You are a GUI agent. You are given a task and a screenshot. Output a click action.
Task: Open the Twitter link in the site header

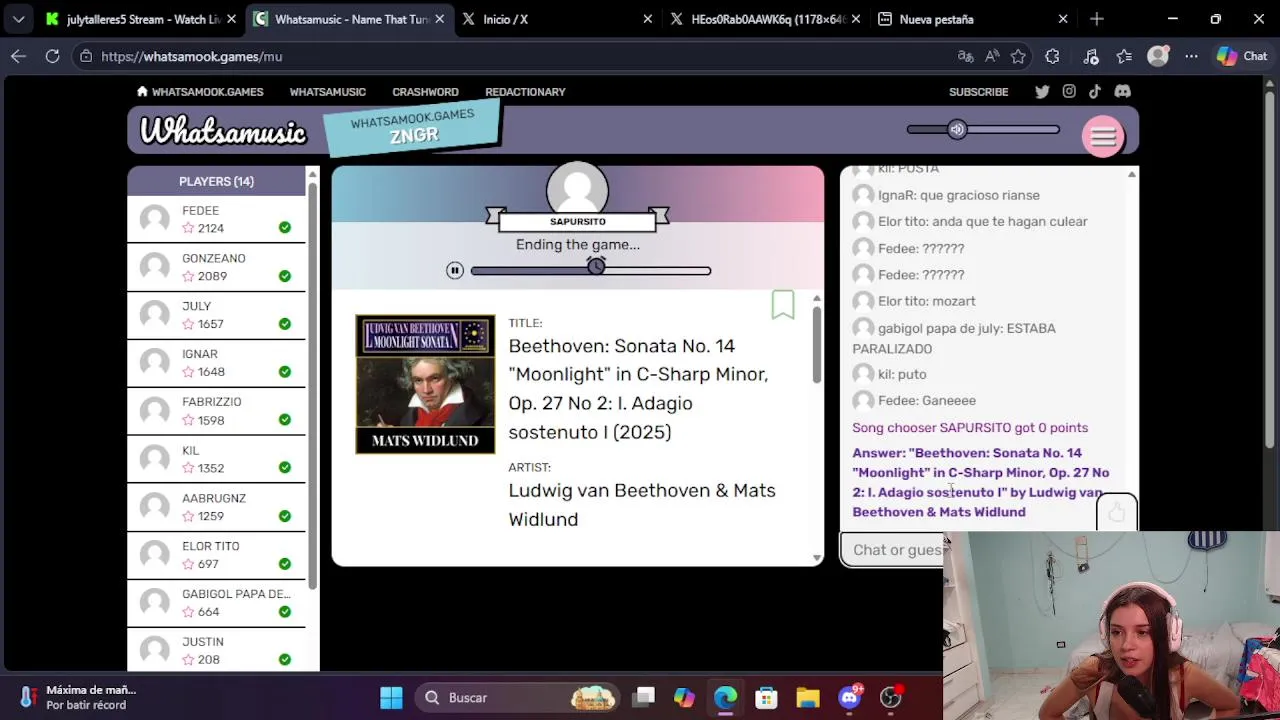[x=1042, y=91]
